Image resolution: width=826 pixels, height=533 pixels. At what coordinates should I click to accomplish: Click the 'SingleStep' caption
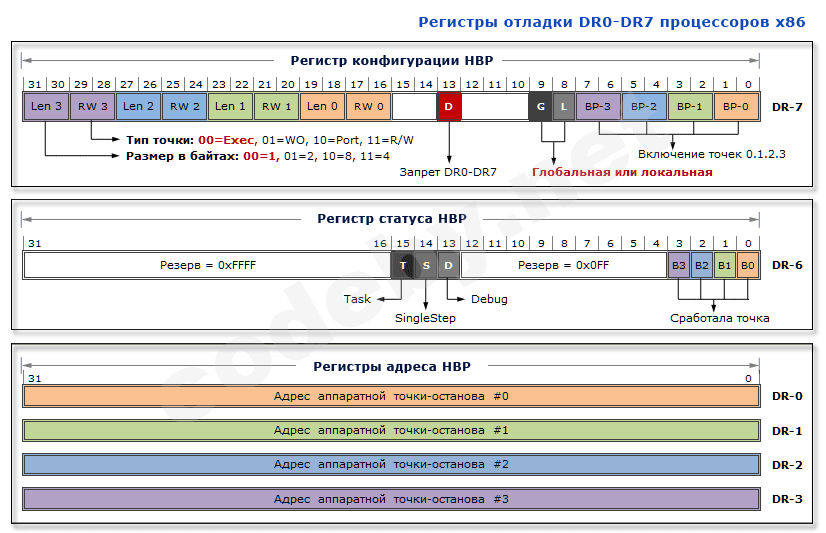point(425,318)
